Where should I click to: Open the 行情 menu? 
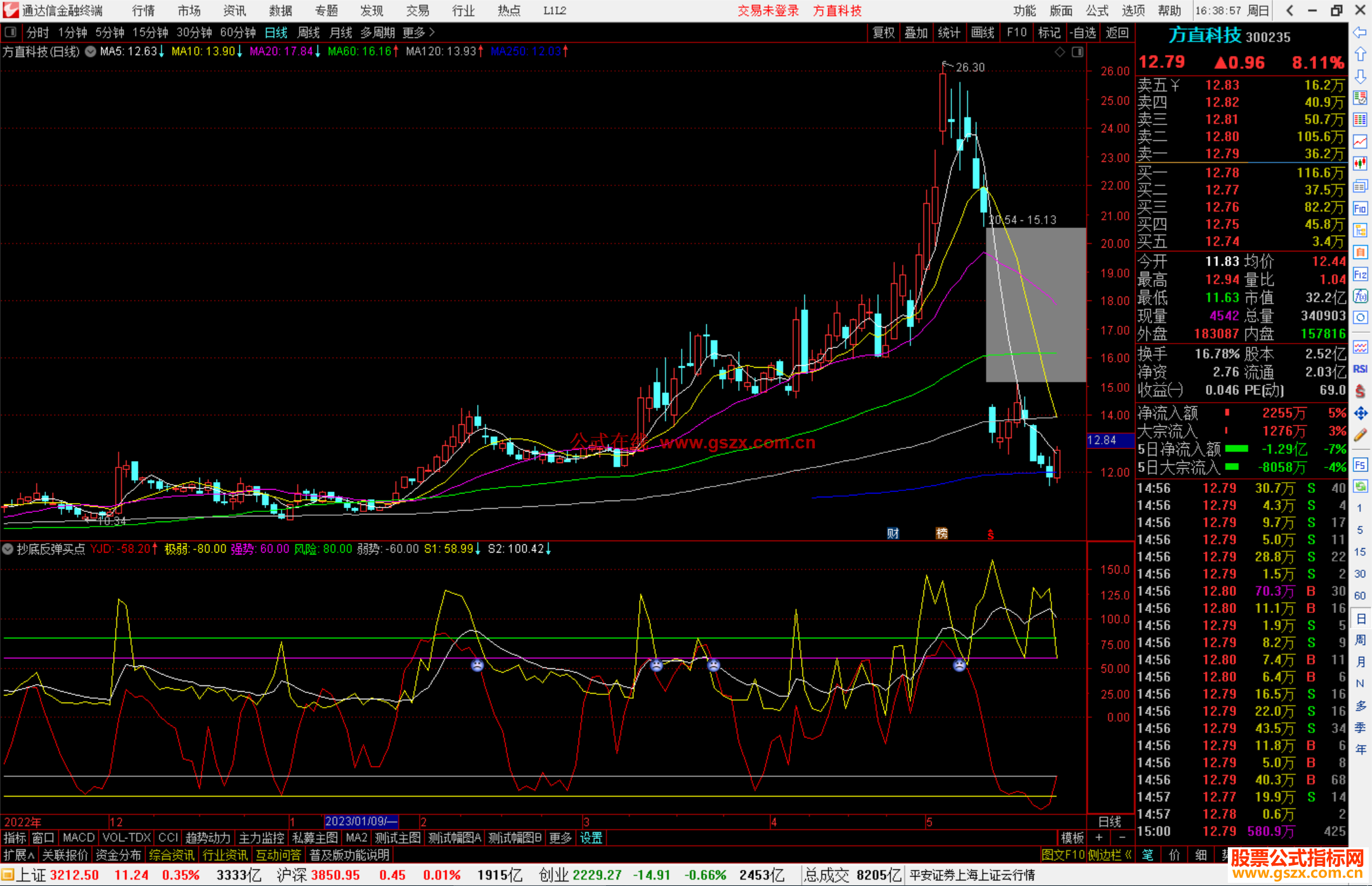(x=143, y=10)
